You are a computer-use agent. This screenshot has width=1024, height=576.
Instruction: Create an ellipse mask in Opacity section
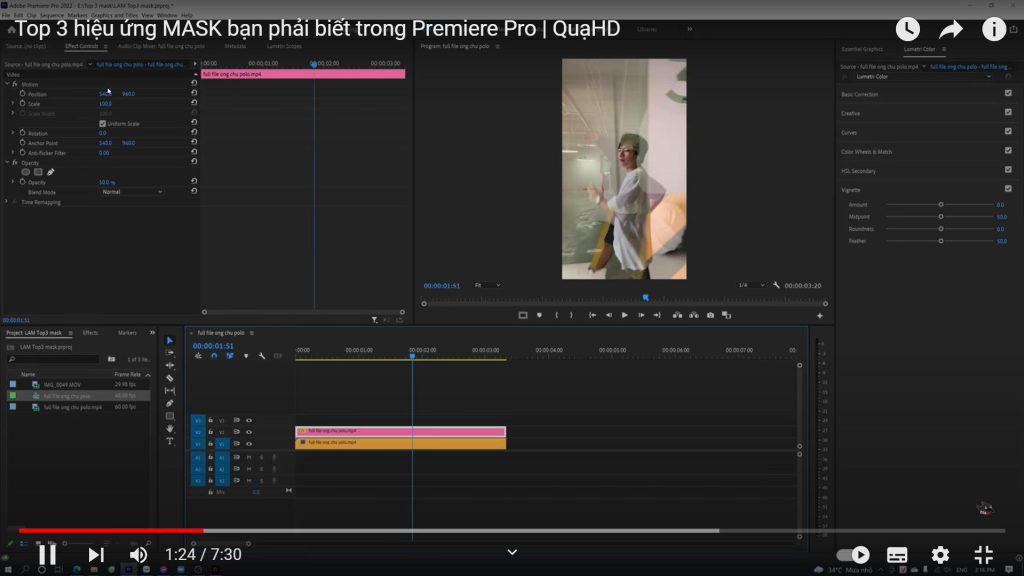[x=25, y=172]
